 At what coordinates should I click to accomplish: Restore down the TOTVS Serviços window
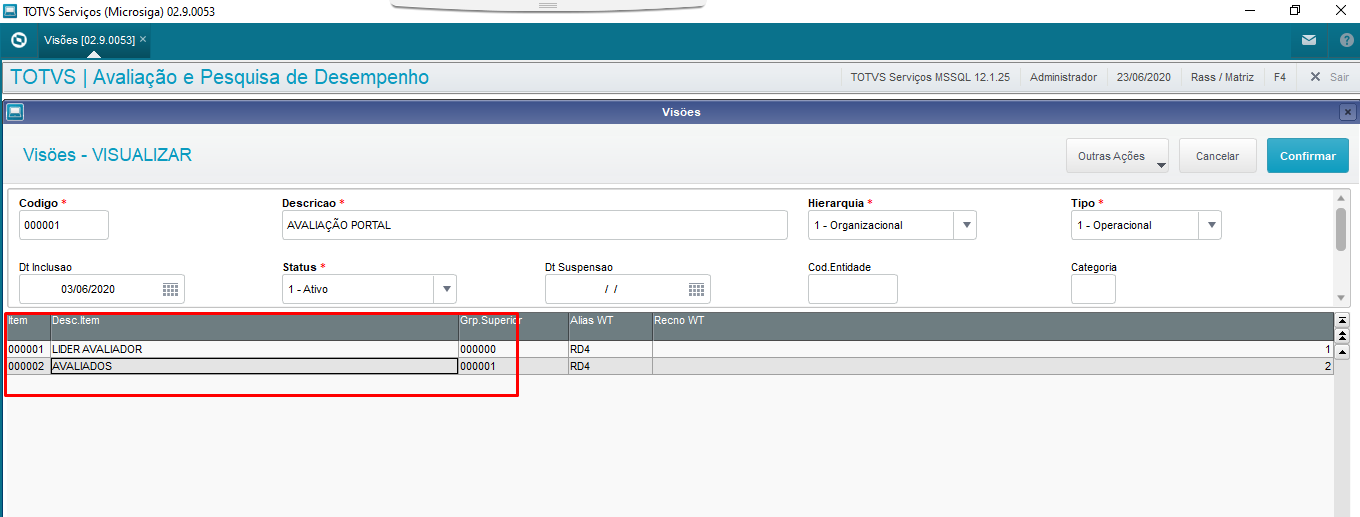(1295, 10)
